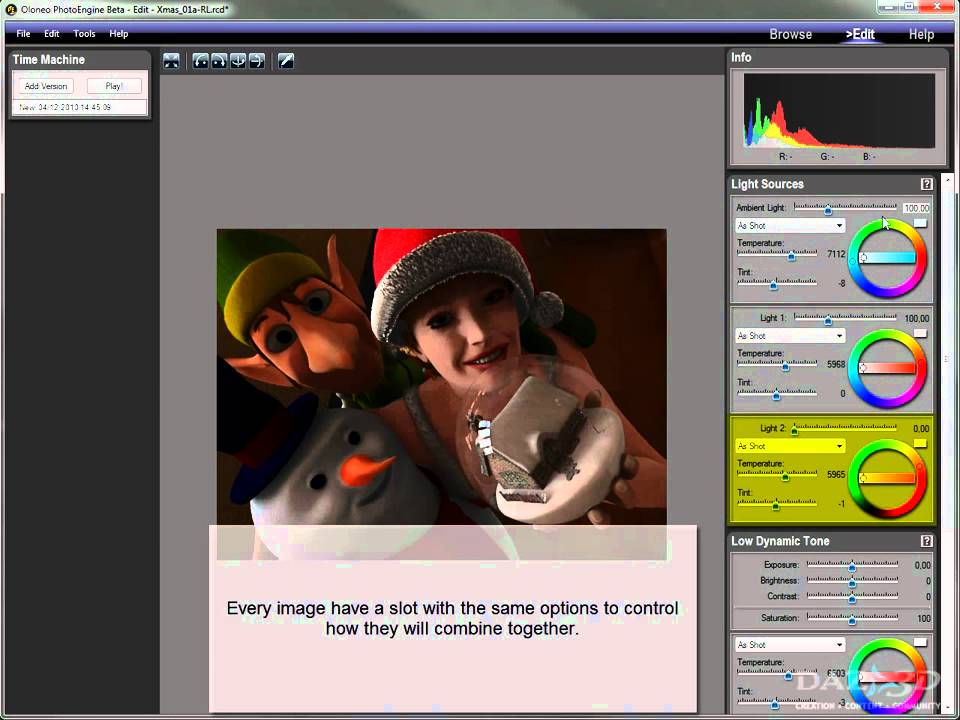Click the Light 2 color wheel
The height and width of the screenshot is (720, 960).
point(888,479)
